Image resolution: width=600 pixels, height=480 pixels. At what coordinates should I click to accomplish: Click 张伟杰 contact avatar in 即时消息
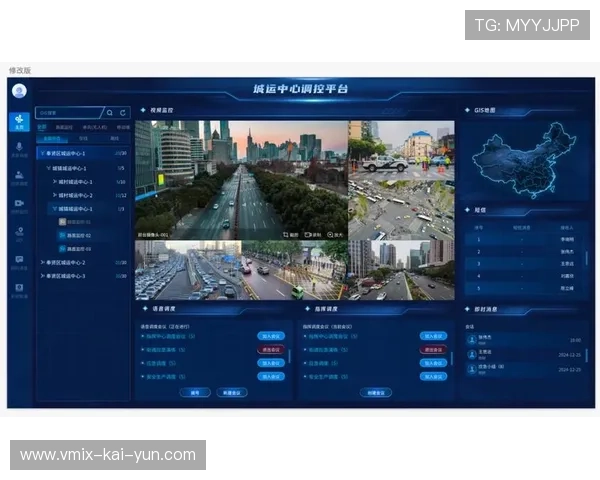(x=472, y=340)
